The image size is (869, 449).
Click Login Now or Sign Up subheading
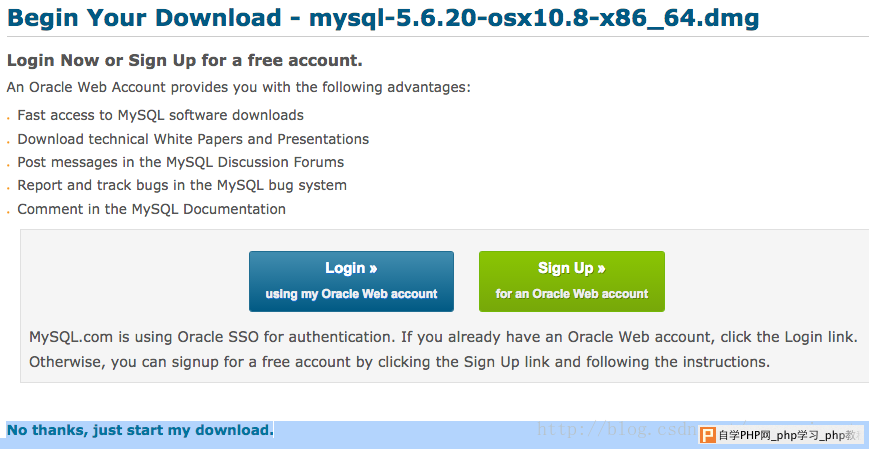point(185,60)
